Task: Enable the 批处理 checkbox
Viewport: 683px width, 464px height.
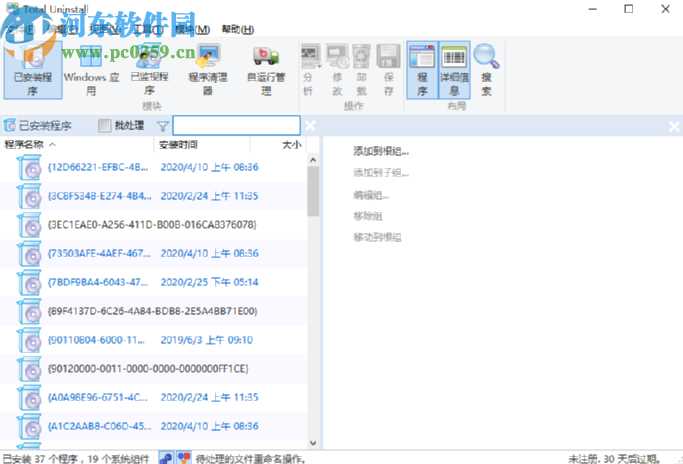Action: pyautogui.click(x=105, y=126)
